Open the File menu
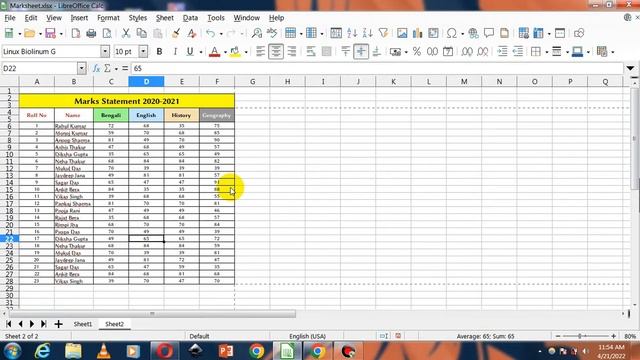 click(9, 18)
